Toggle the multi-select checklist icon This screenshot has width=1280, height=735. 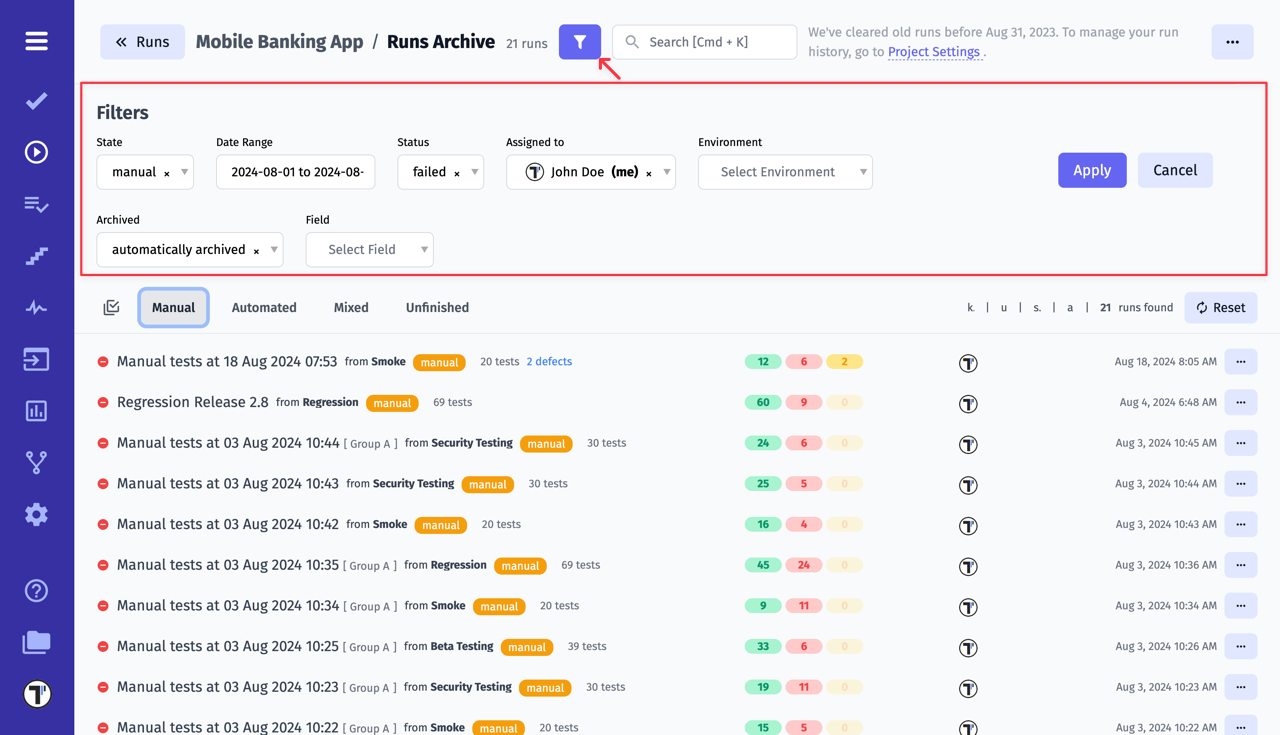pos(111,308)
